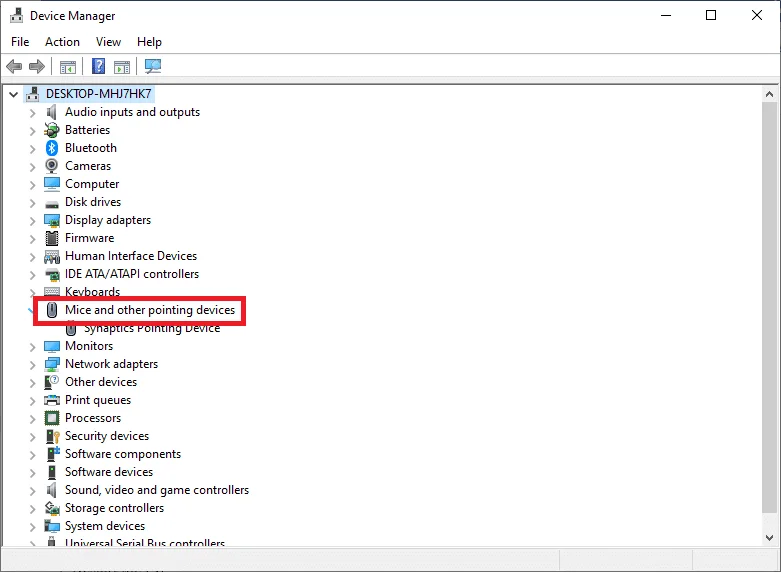Select Synaptics Pointing Device entry
The width and height of the screenshot is (781, 573).
152,329
